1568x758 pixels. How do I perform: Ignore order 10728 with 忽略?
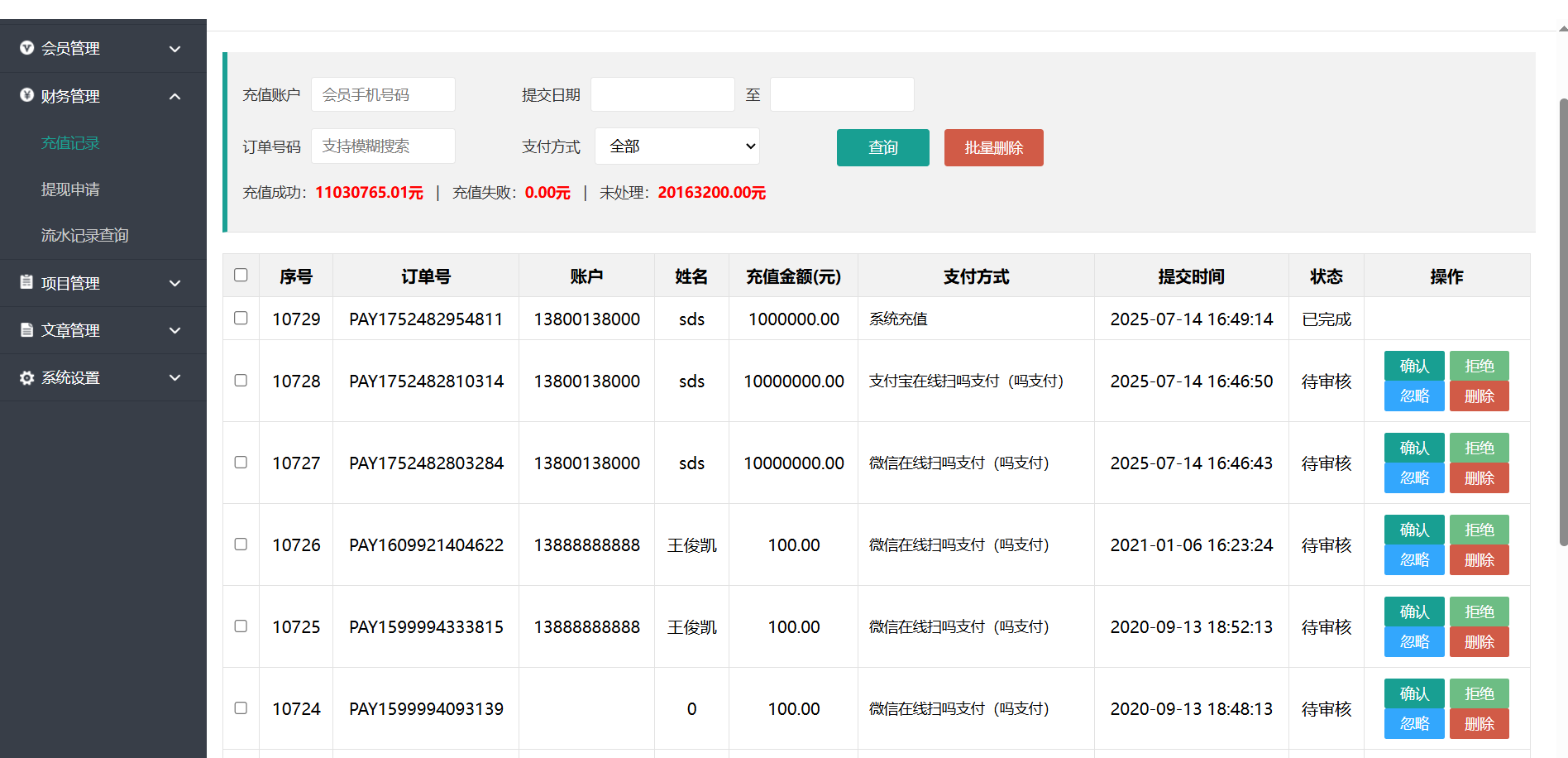(1414, 396)
